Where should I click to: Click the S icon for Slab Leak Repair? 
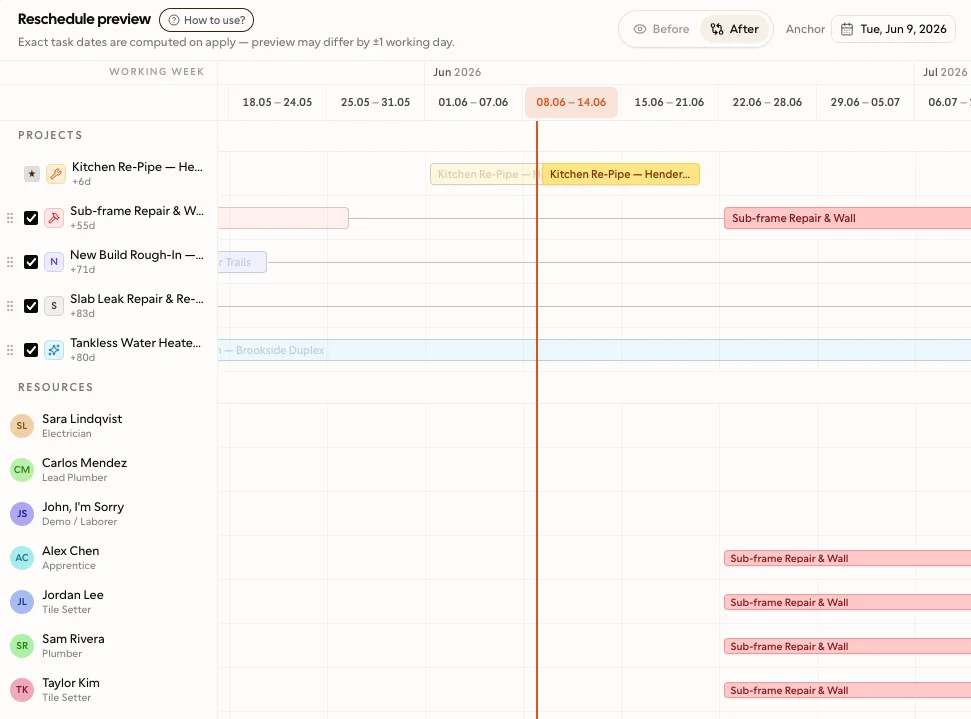(54, 306)
